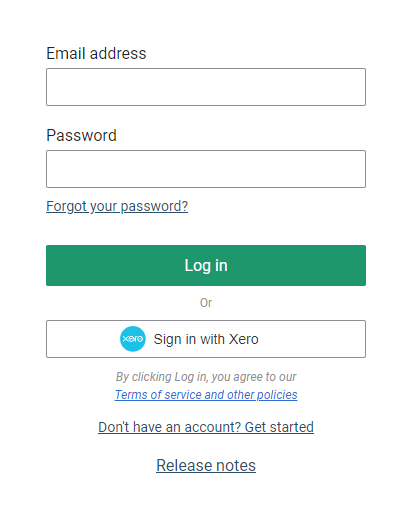
Task: Click the white Log in caption
Action: 206,265
